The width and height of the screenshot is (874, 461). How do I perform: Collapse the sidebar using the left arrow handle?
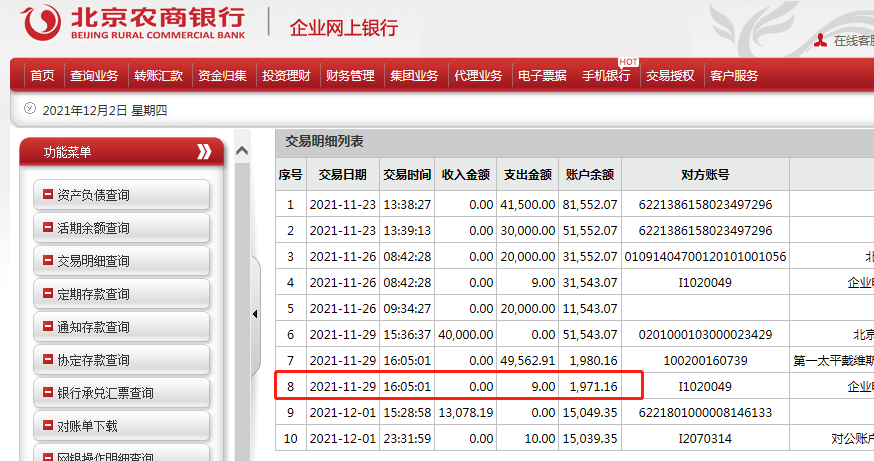[253, 314]
